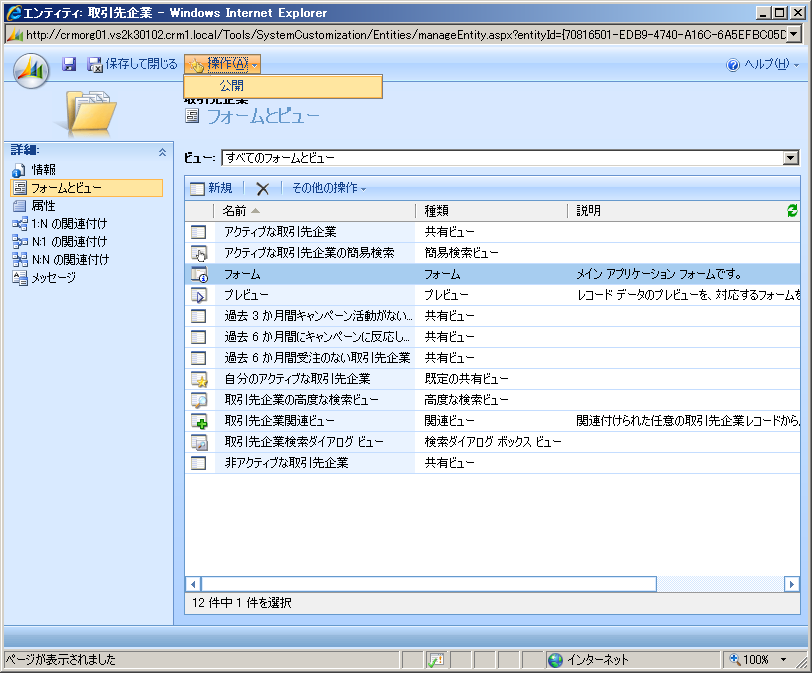Click the delete X icon
This screenshot has width=812, height=673.
pyautogui.click(x=263, y=189)
